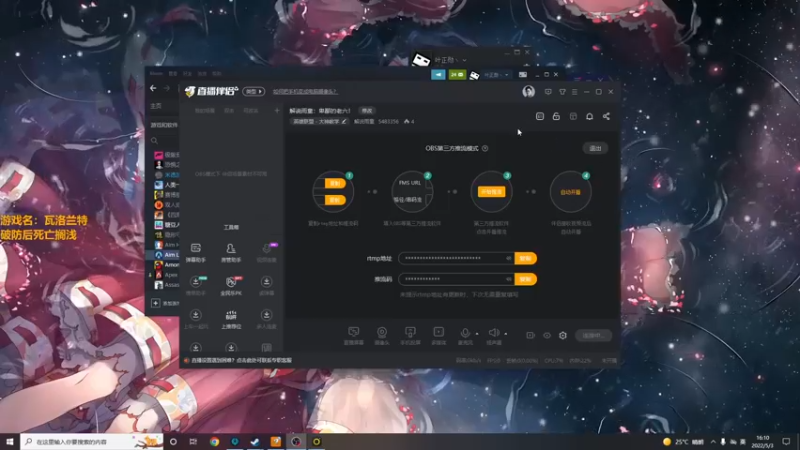Select Among game in Steam library list
Viewport: 800px width, 450px height.
(x=167, y=265)
